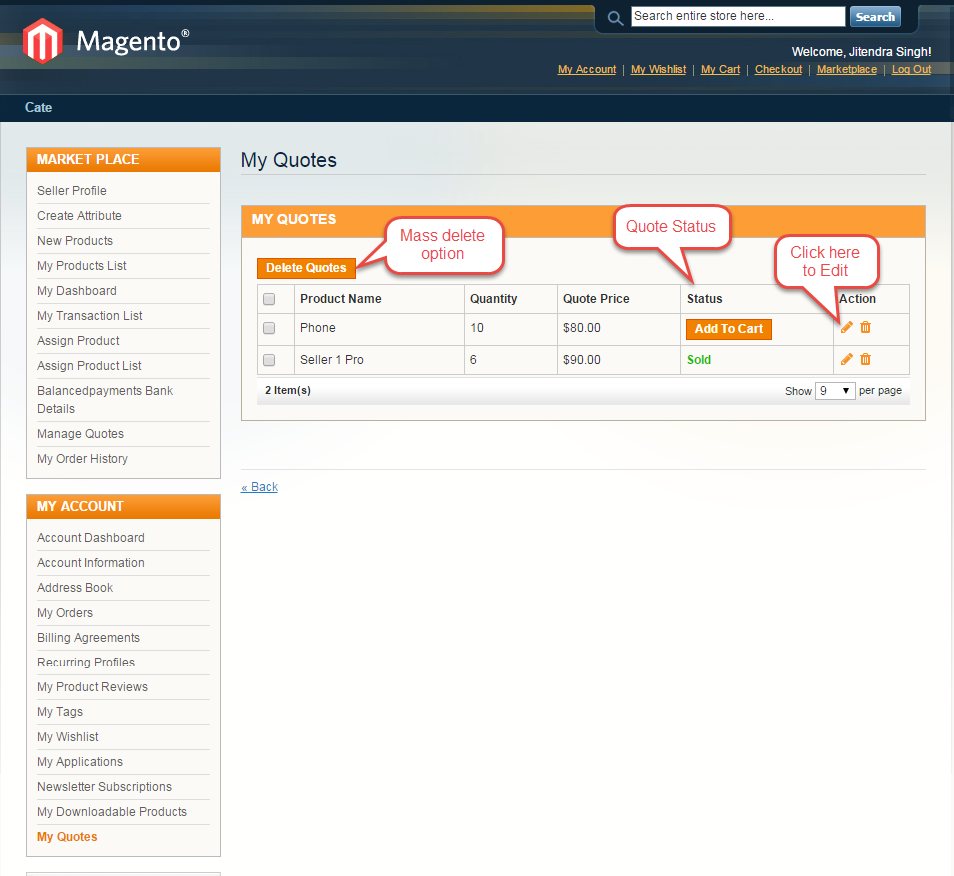Viewport: 954px width, 876px height.
Task: Click the Log Out link
Action: pos(911,69)
